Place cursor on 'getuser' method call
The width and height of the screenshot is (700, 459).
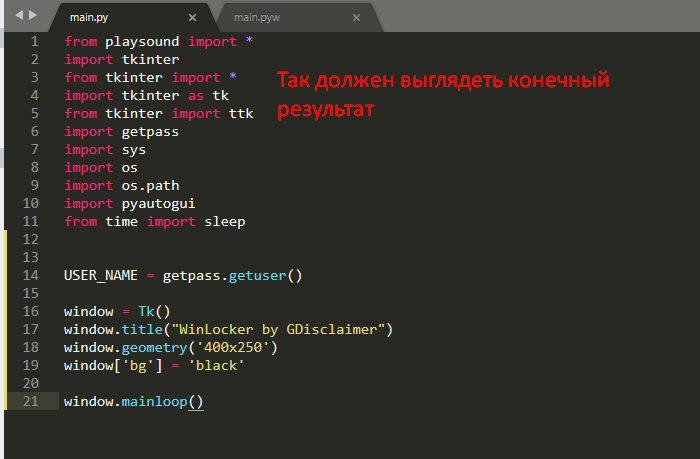[x=257, y=275]
